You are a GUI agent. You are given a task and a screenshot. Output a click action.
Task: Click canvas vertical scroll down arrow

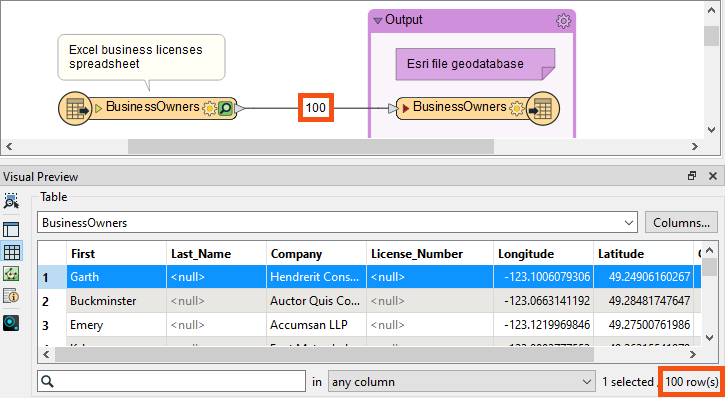(x=712, y=130)
